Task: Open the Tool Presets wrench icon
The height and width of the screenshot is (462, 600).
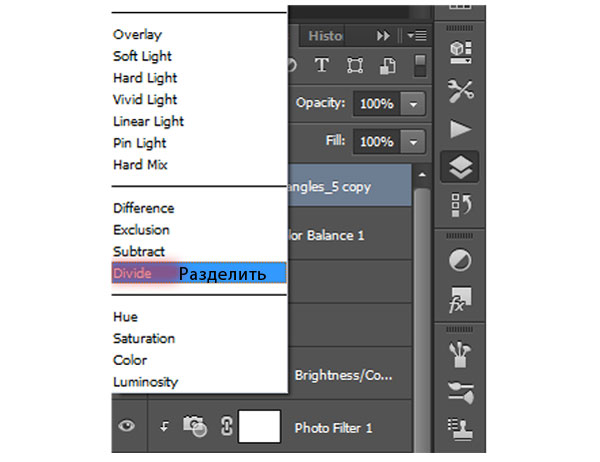Action: point(460,90)
